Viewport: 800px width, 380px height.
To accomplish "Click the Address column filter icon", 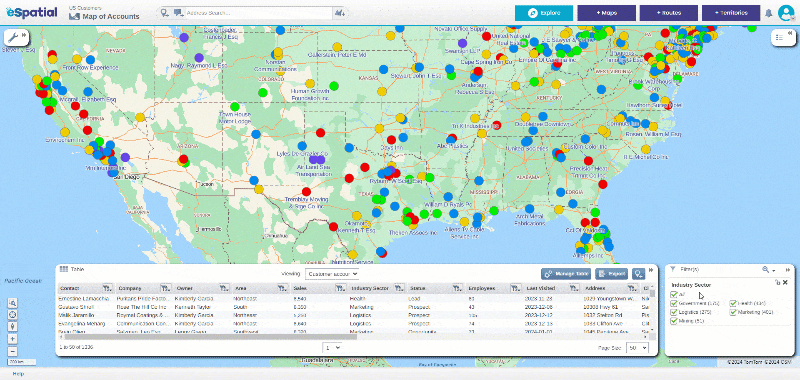I will 633,288.
